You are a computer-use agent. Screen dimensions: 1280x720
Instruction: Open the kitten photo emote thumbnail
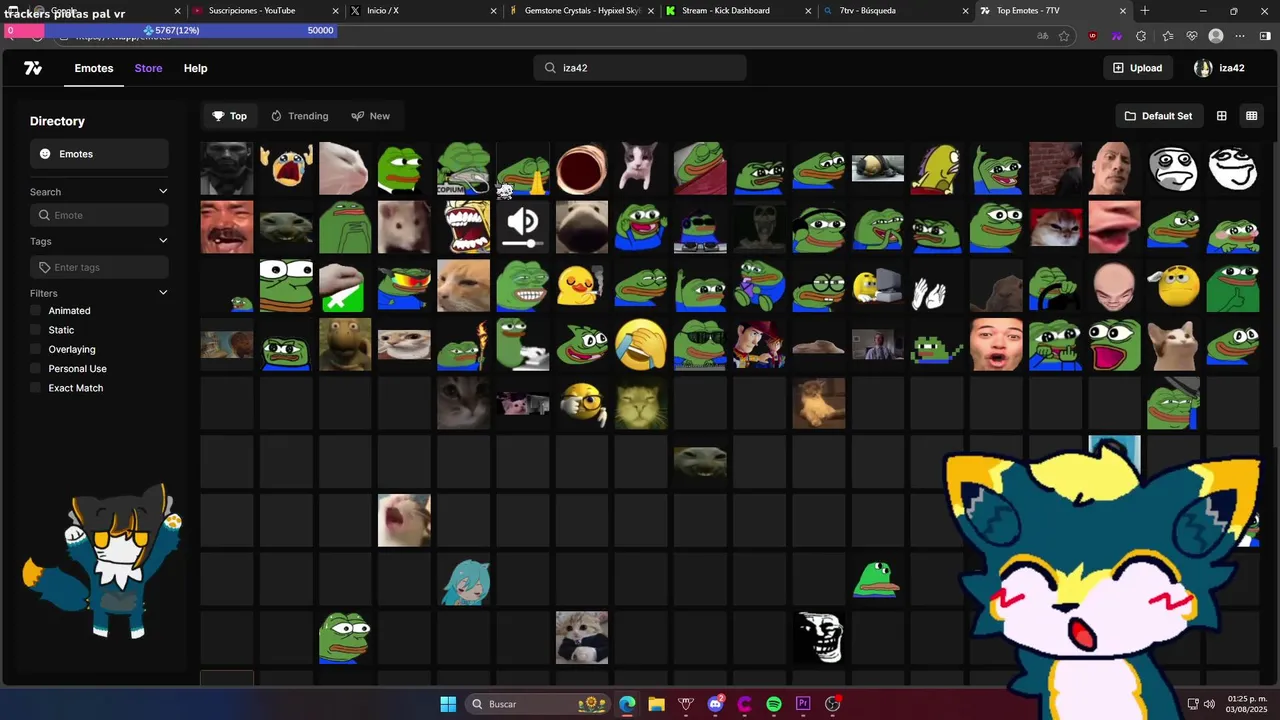pyautogui.click(x=582, y=638)
